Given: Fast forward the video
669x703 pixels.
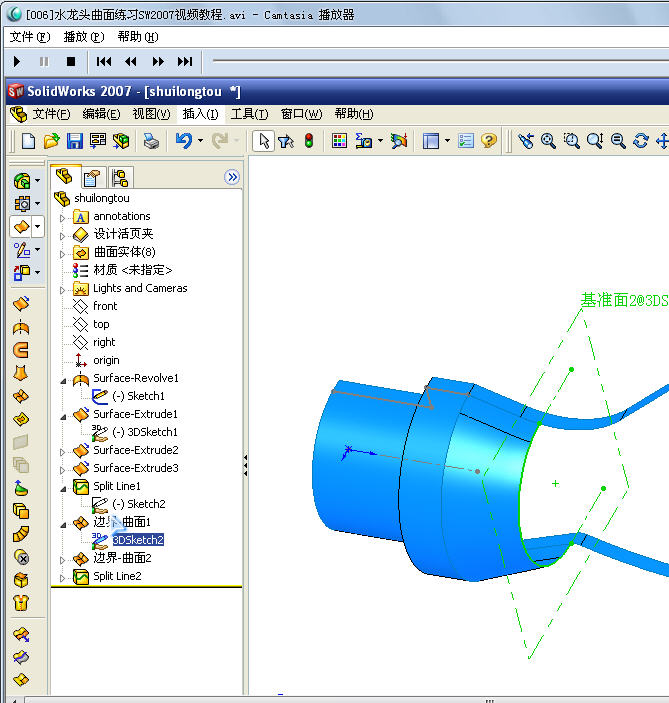Looking at the screenshot, I should pyautogui.click(x=158, y=61).
